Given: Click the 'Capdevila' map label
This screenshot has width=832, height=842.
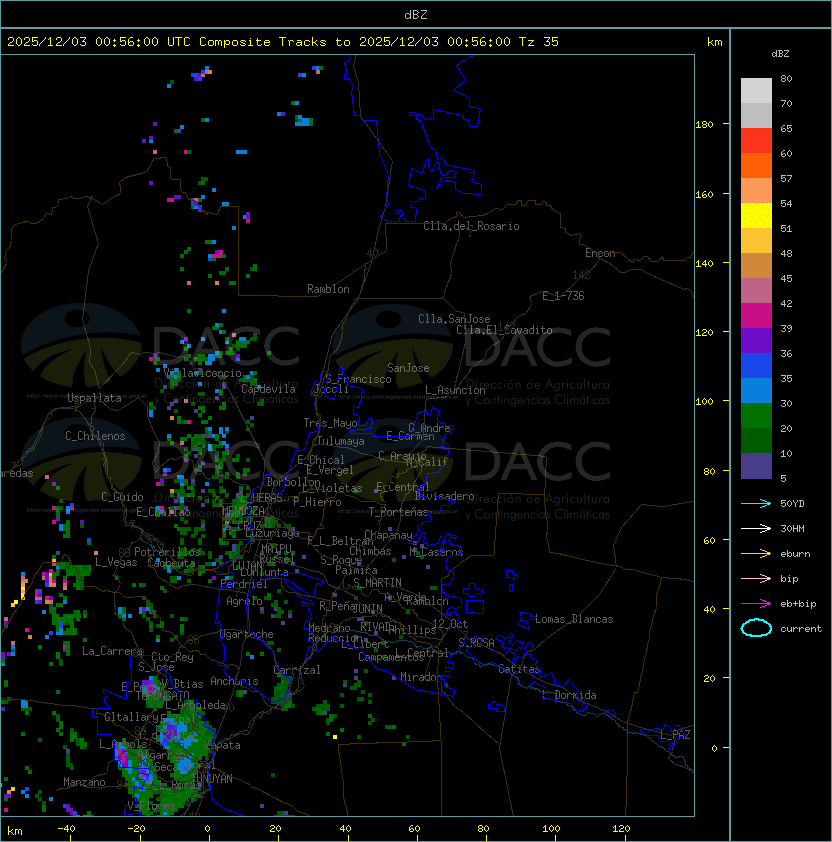Looking at the screenshot, I should pos(269,389).
